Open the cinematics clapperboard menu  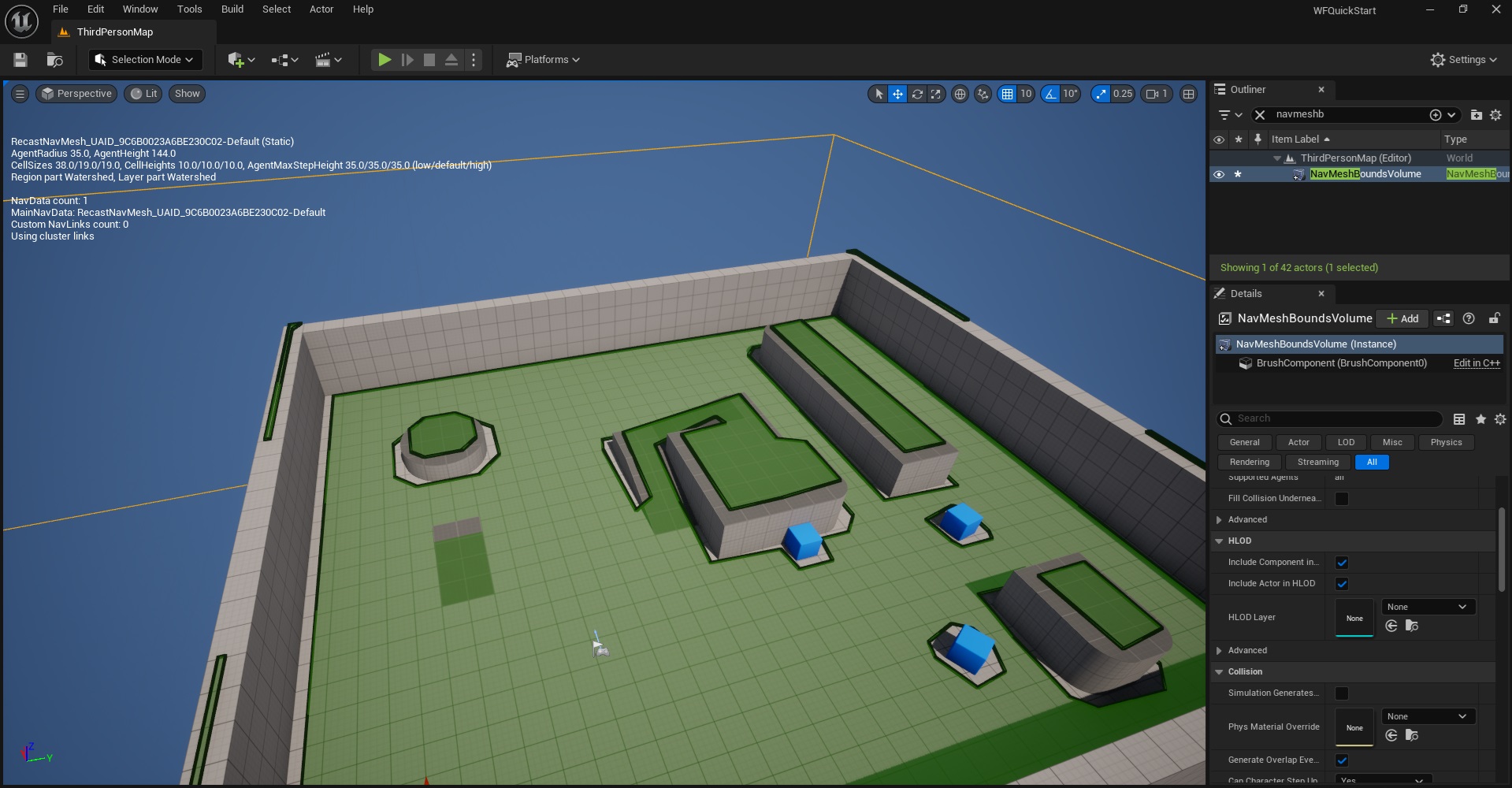(329, 60)
